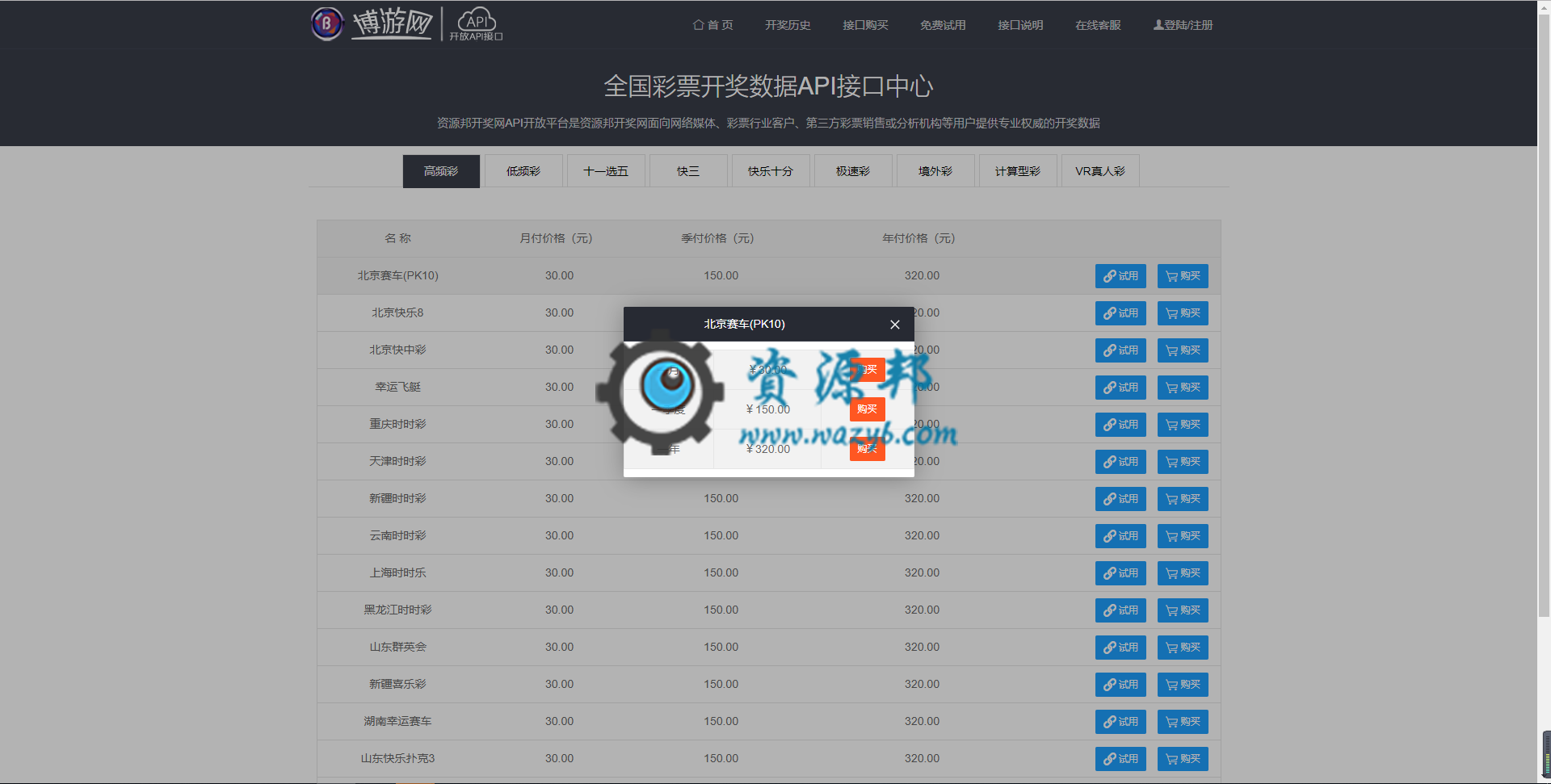This screenshot has height=784, width=1551.
Task: Buy the ¥320.00 yearly plan in the dialog
Action: pos(867,449)
